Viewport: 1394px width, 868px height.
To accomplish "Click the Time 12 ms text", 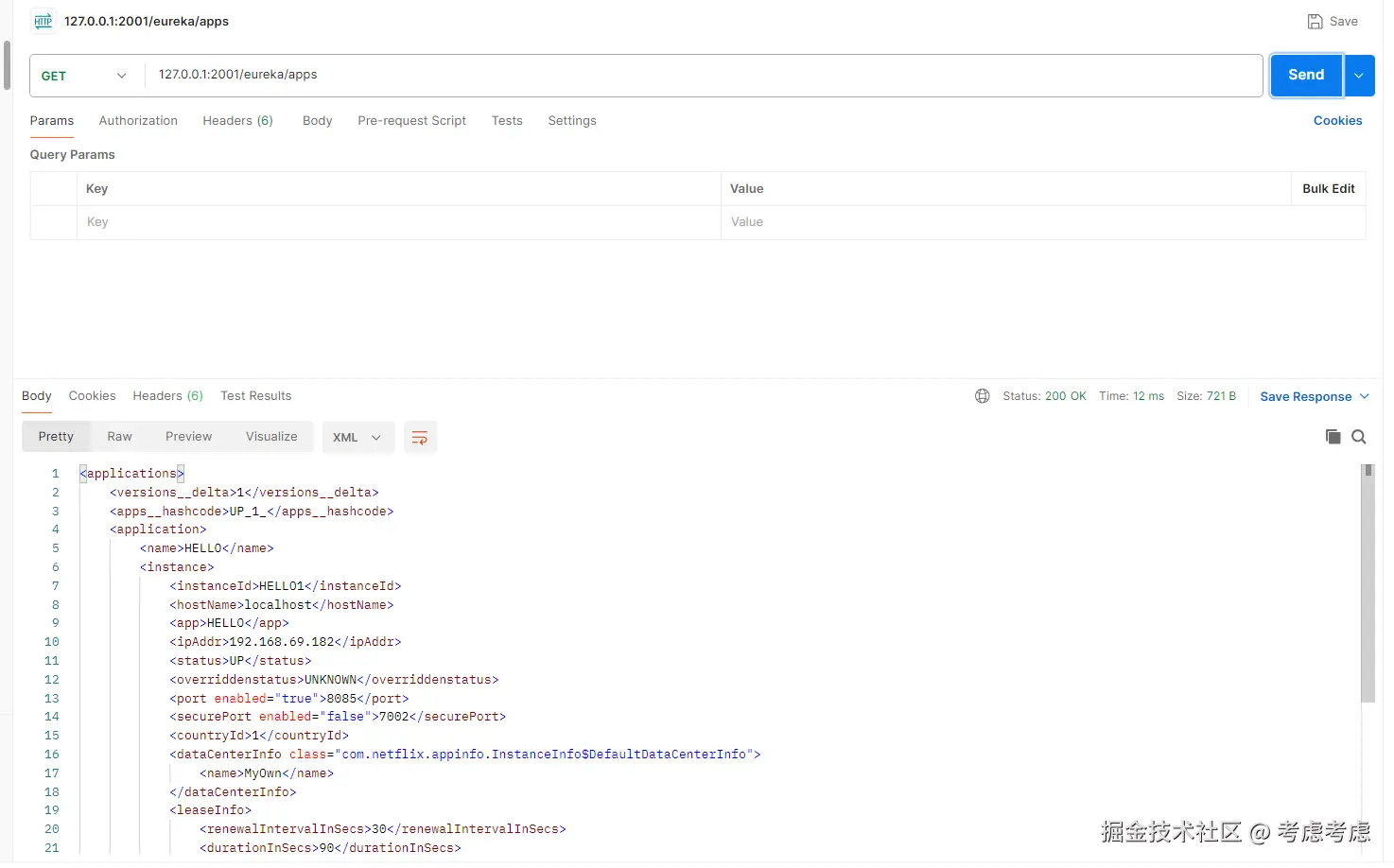I will click(1131, 396).
